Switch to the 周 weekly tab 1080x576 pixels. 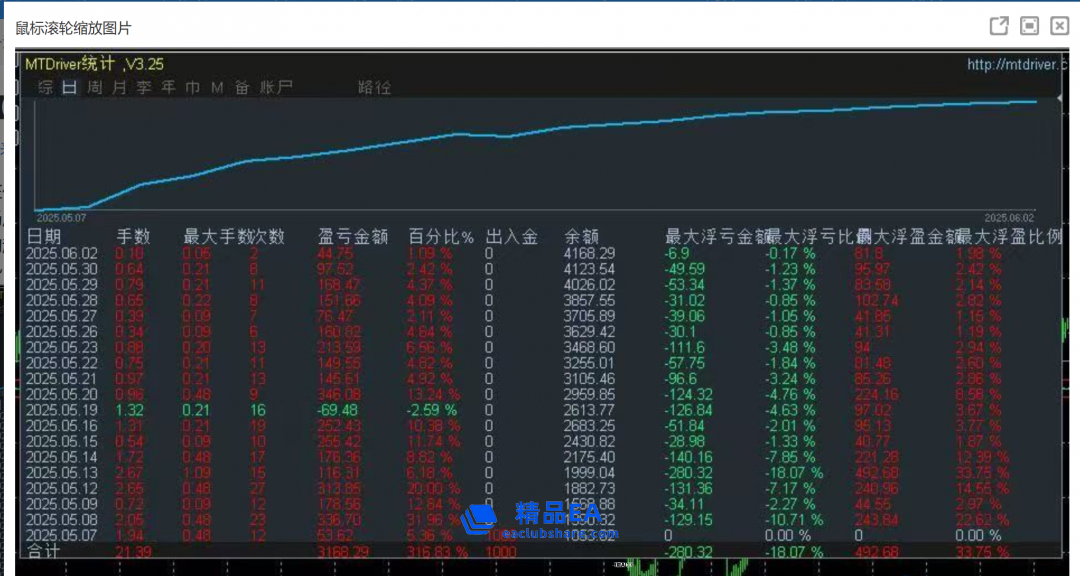tap(94, 88)
